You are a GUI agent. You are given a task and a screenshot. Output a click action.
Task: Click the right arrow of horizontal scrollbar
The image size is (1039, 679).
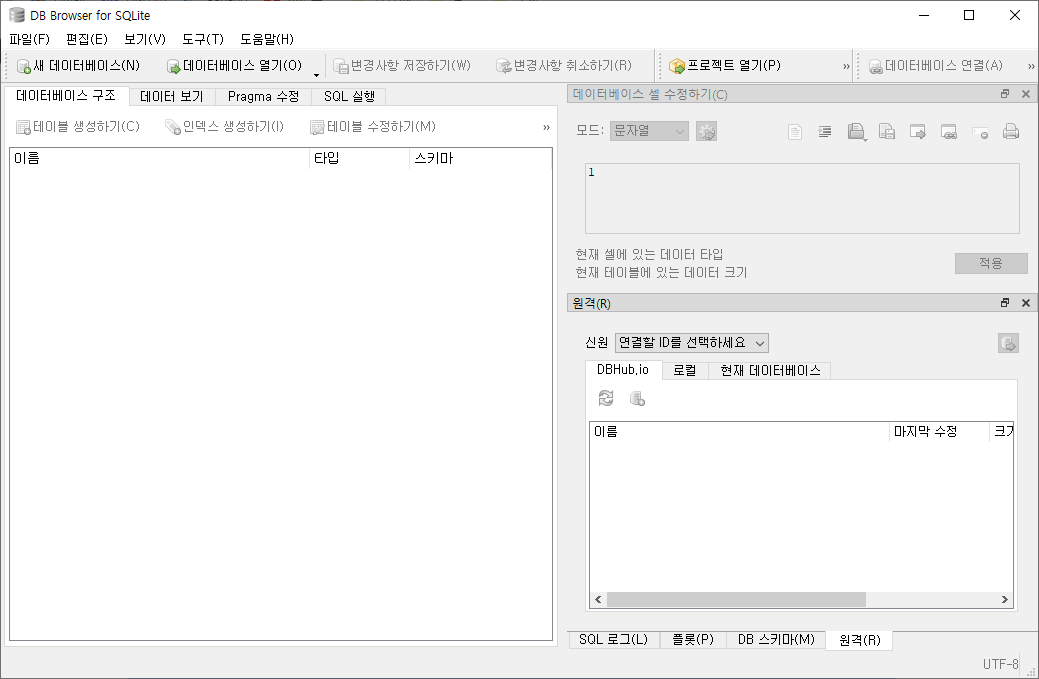[x=1005, y=600]
